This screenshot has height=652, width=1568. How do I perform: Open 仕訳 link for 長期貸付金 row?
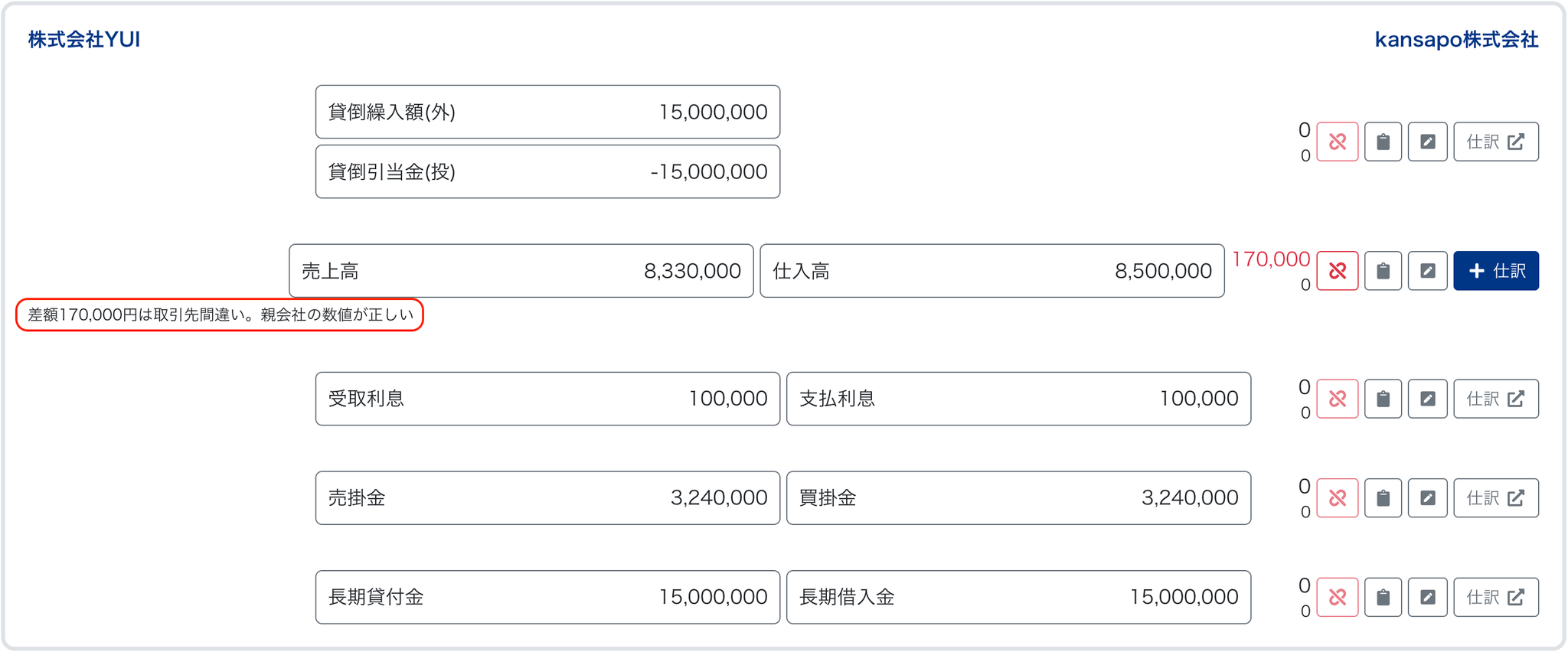coord(1495,597)
